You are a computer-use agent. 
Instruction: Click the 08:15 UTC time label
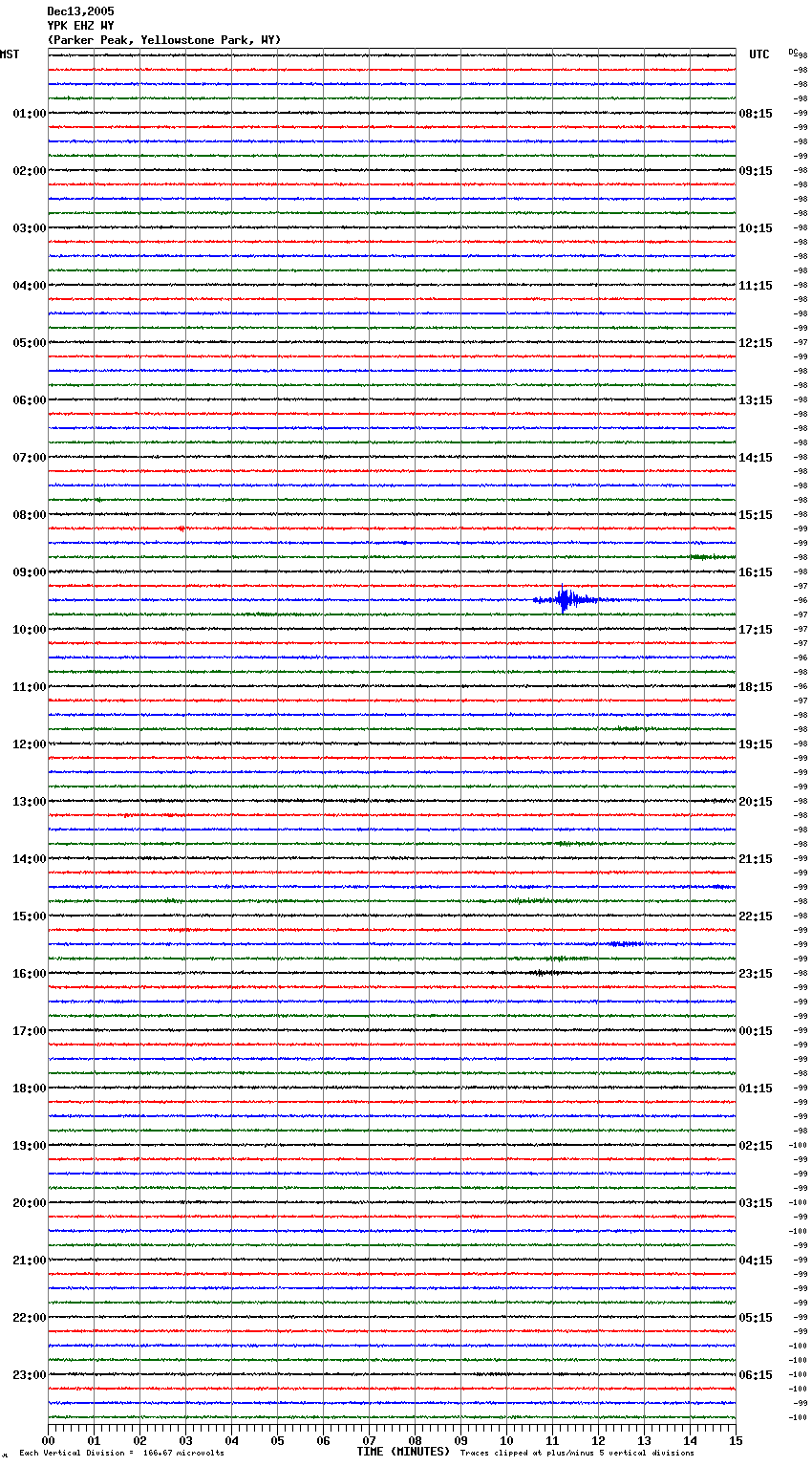tap(756, 114)
